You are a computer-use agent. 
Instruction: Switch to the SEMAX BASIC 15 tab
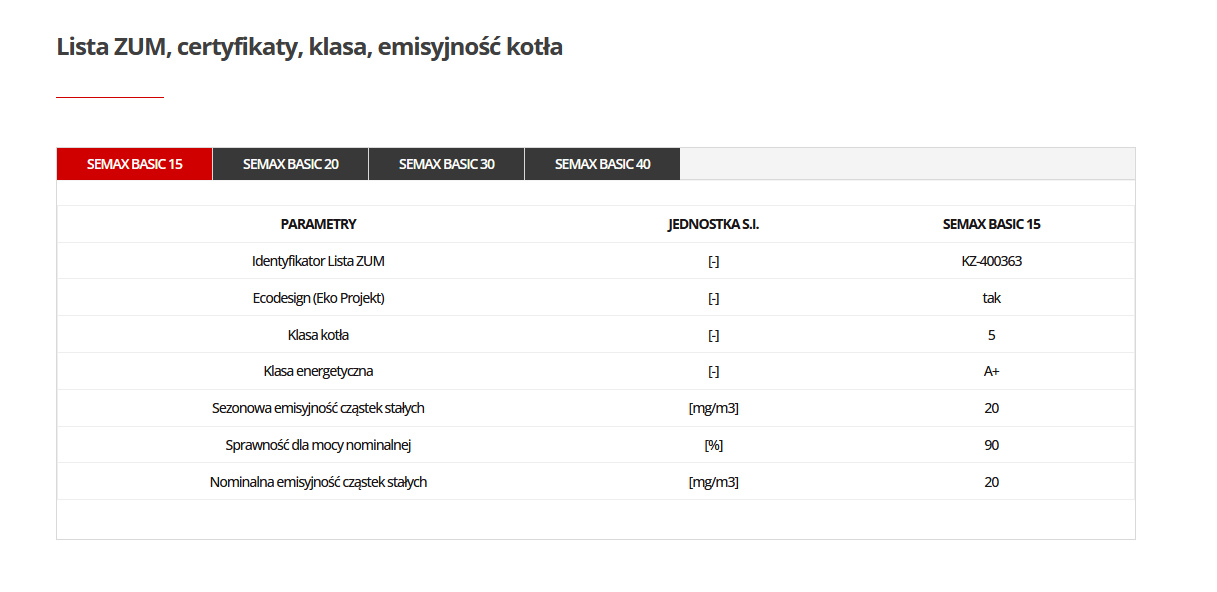click(134, 164)
